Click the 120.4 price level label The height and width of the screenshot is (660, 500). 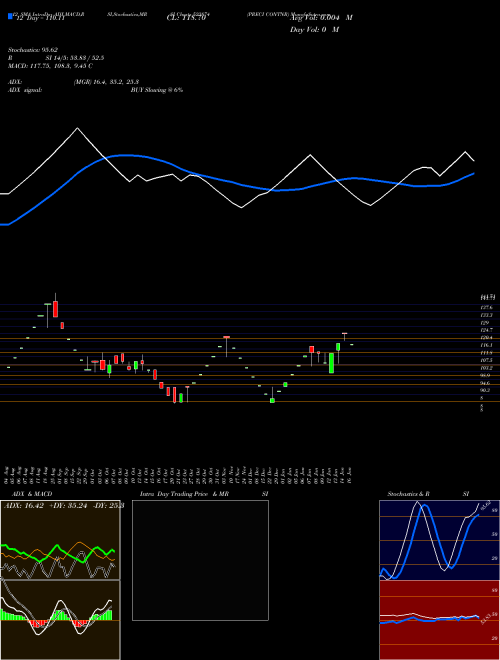[487, 338]
